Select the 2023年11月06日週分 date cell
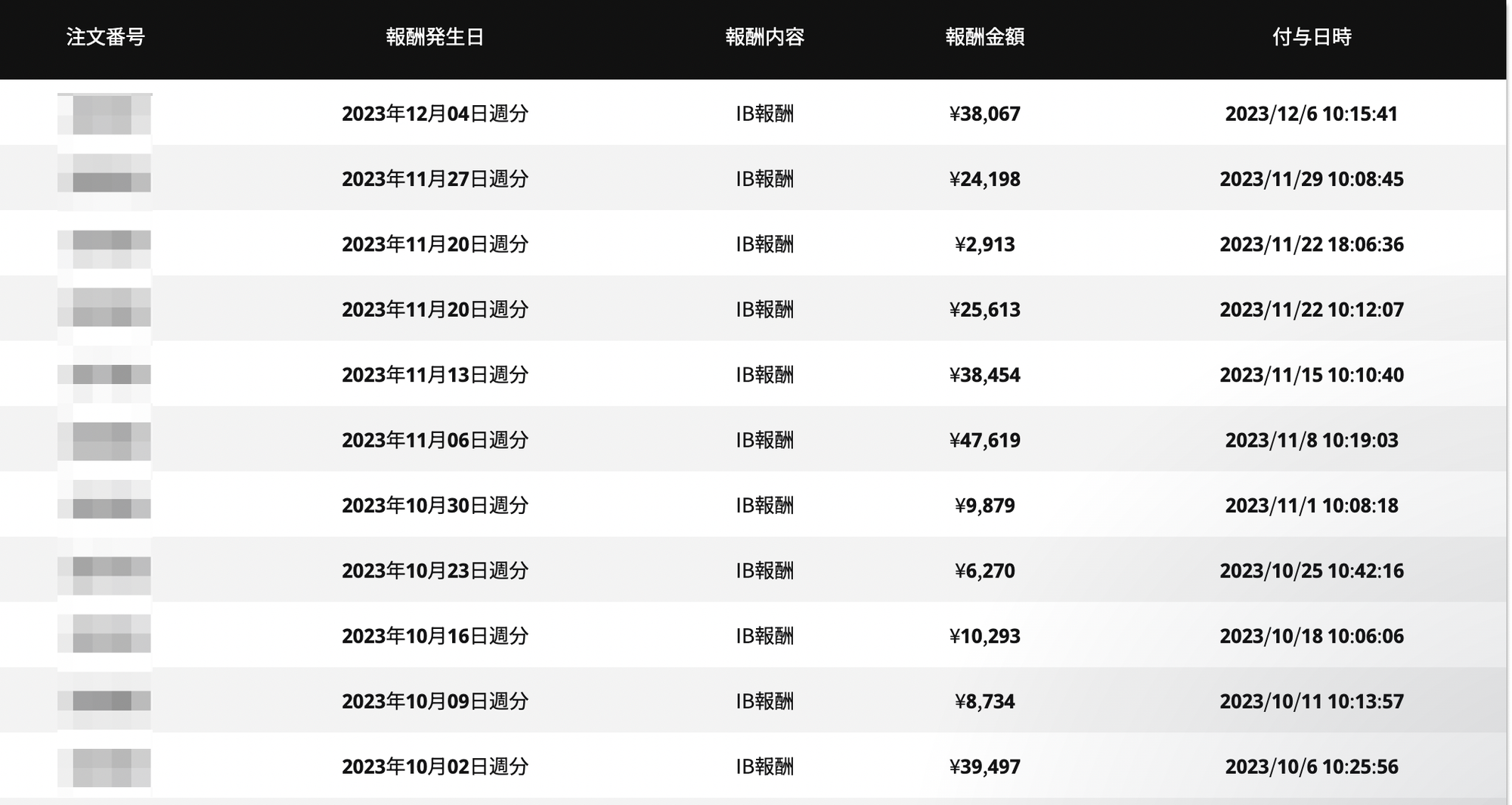This screenshot has height=805, width=1512. (x=435, y=440)
